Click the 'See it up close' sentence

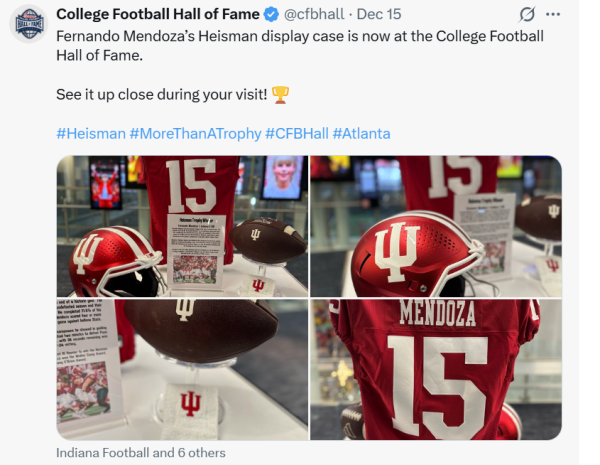pyautogui.click(x=160, y=95)
